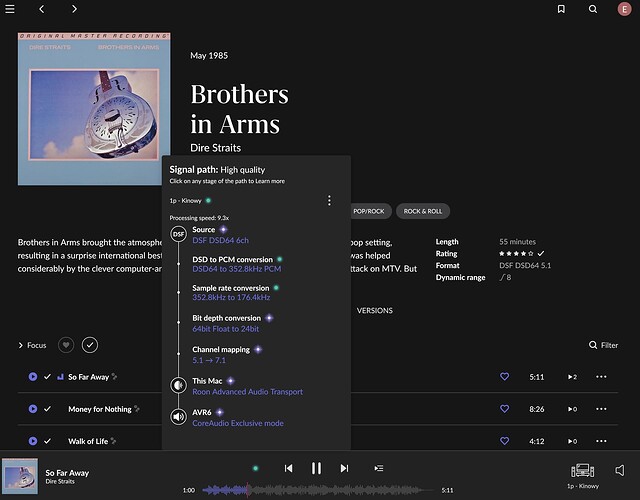The height and width of the screenshot is (500, 640).
Task: Open DSD64 to 352.8kHz PCM details
Action: point(237,269)
